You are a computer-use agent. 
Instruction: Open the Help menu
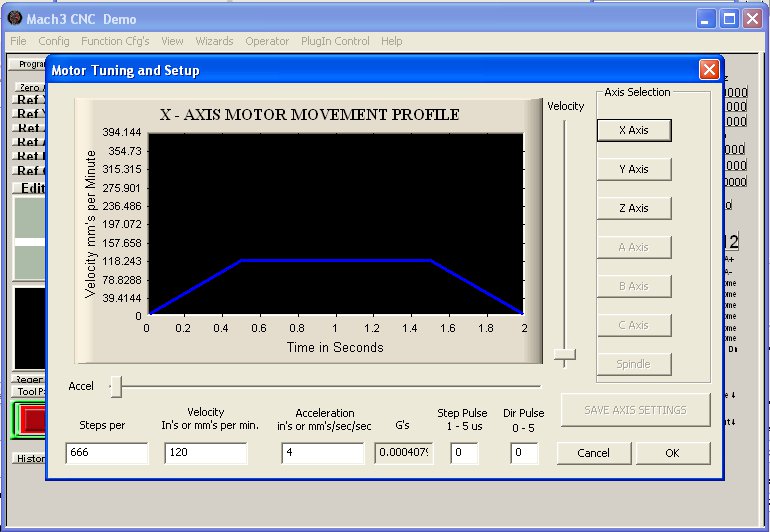392,41
